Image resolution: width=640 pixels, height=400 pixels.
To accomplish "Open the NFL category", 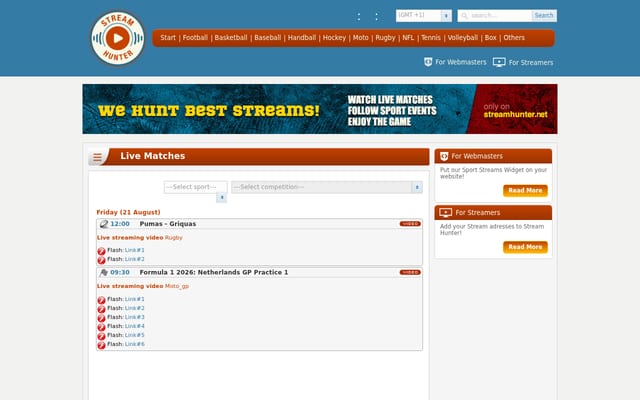I will [x=408, y=38].
